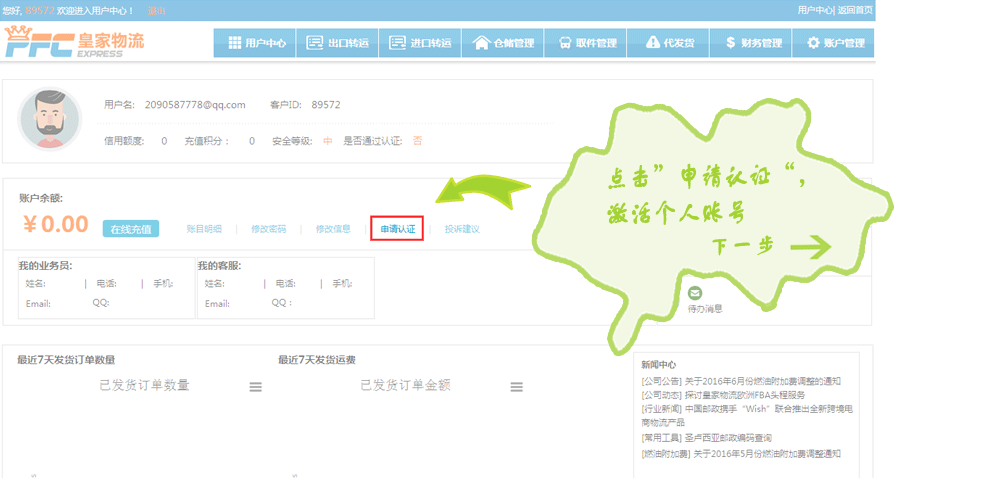Viewport: 990px width, 480px height.
Task: Open the 账目明细 link
Action: tap(204, 229)
